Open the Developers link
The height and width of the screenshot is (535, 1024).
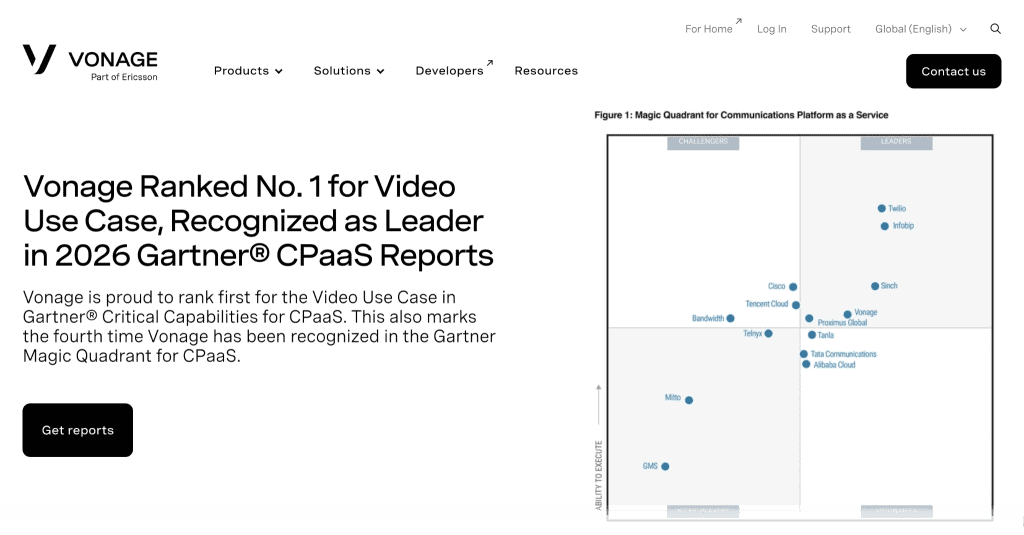[454, 70]
